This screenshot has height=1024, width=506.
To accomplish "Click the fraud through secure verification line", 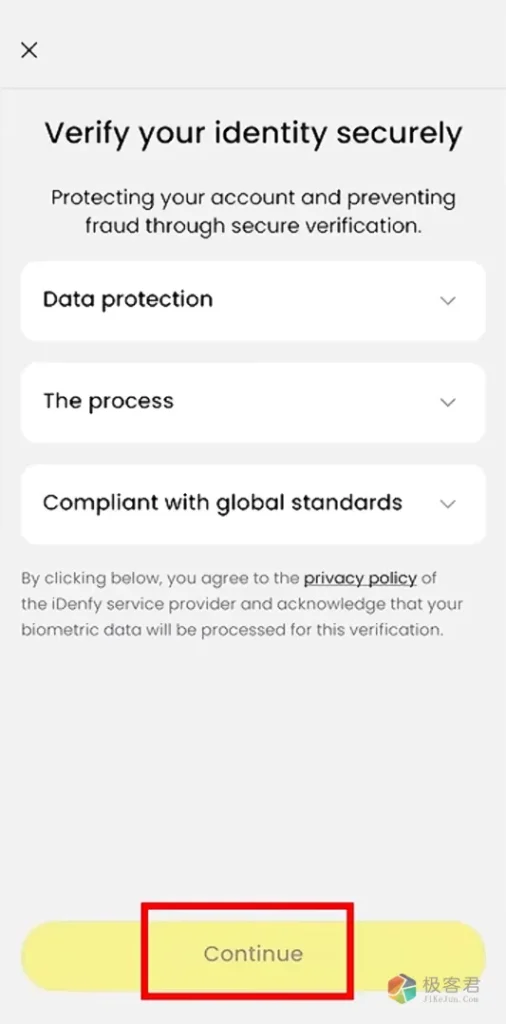I will (x=253, y=226).
